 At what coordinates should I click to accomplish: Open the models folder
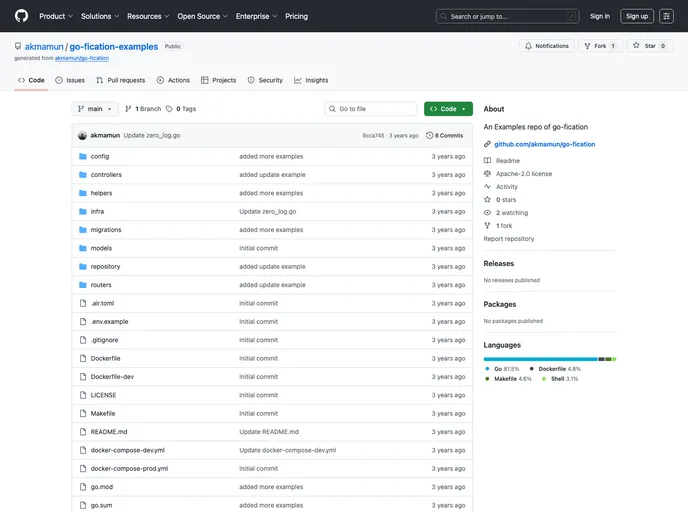pos(101,248)
